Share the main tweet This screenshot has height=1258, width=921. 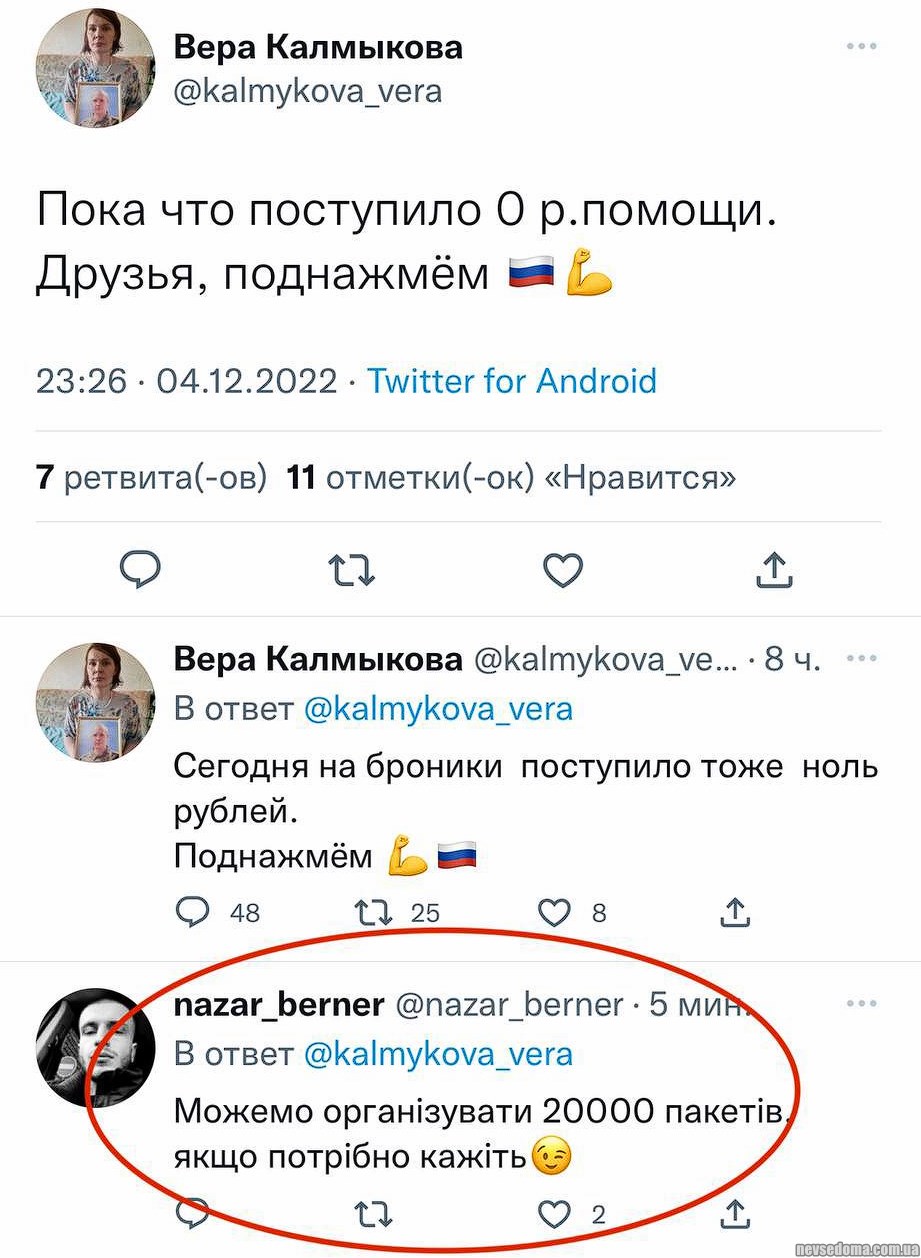click(772, 570)
